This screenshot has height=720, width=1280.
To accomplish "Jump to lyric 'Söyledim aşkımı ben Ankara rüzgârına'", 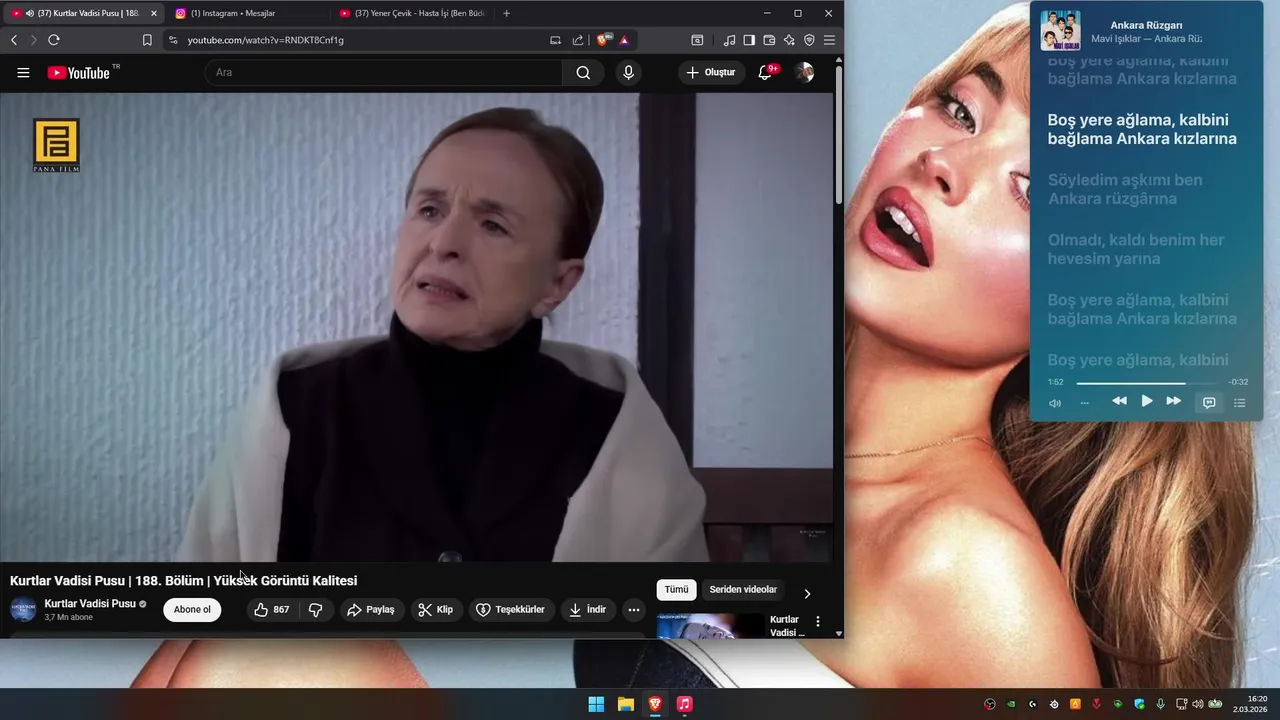I will pyautogui.click(x=1125, y=189).
